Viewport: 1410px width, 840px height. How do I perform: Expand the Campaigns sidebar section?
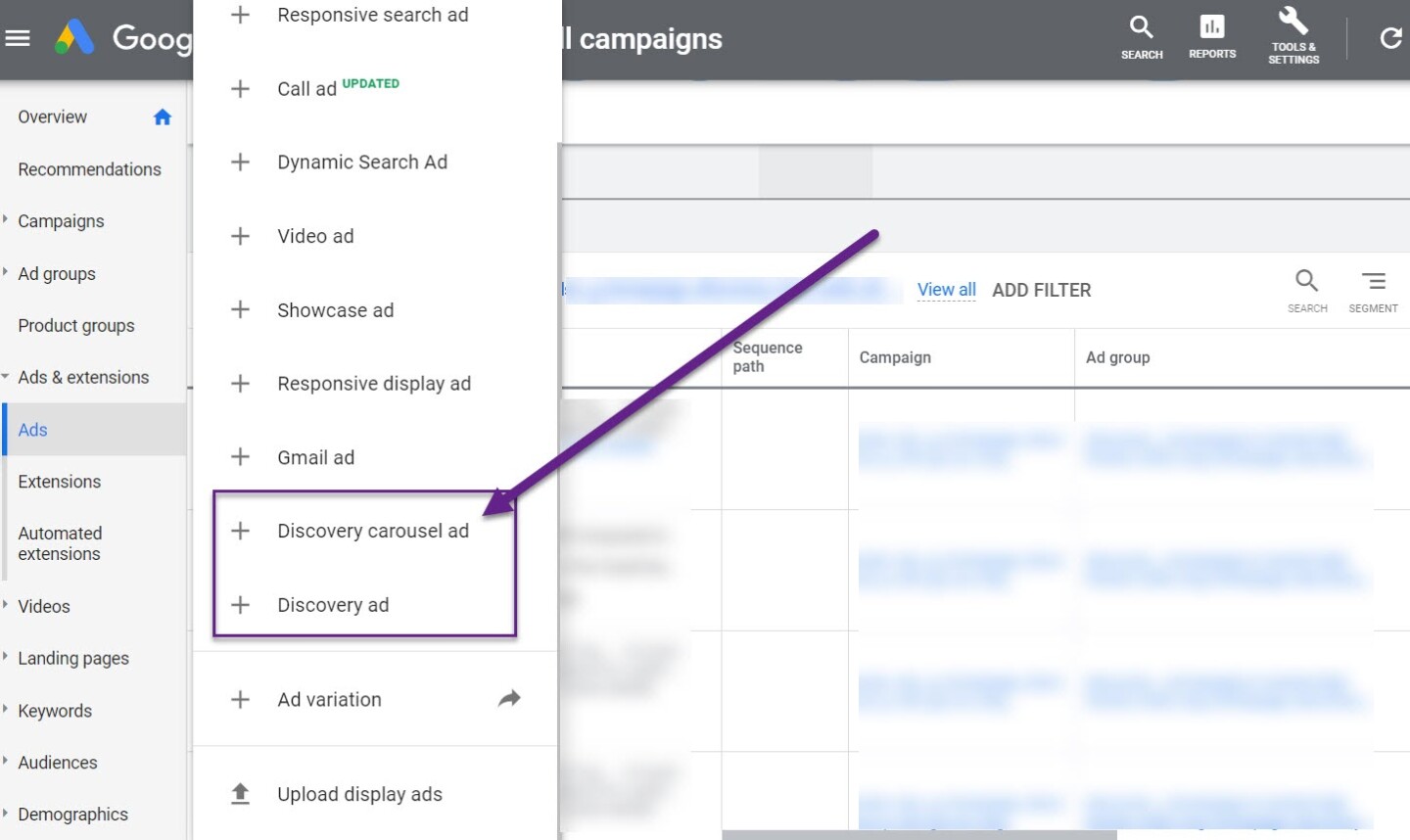pyautogui.click(x=6, y=220)
